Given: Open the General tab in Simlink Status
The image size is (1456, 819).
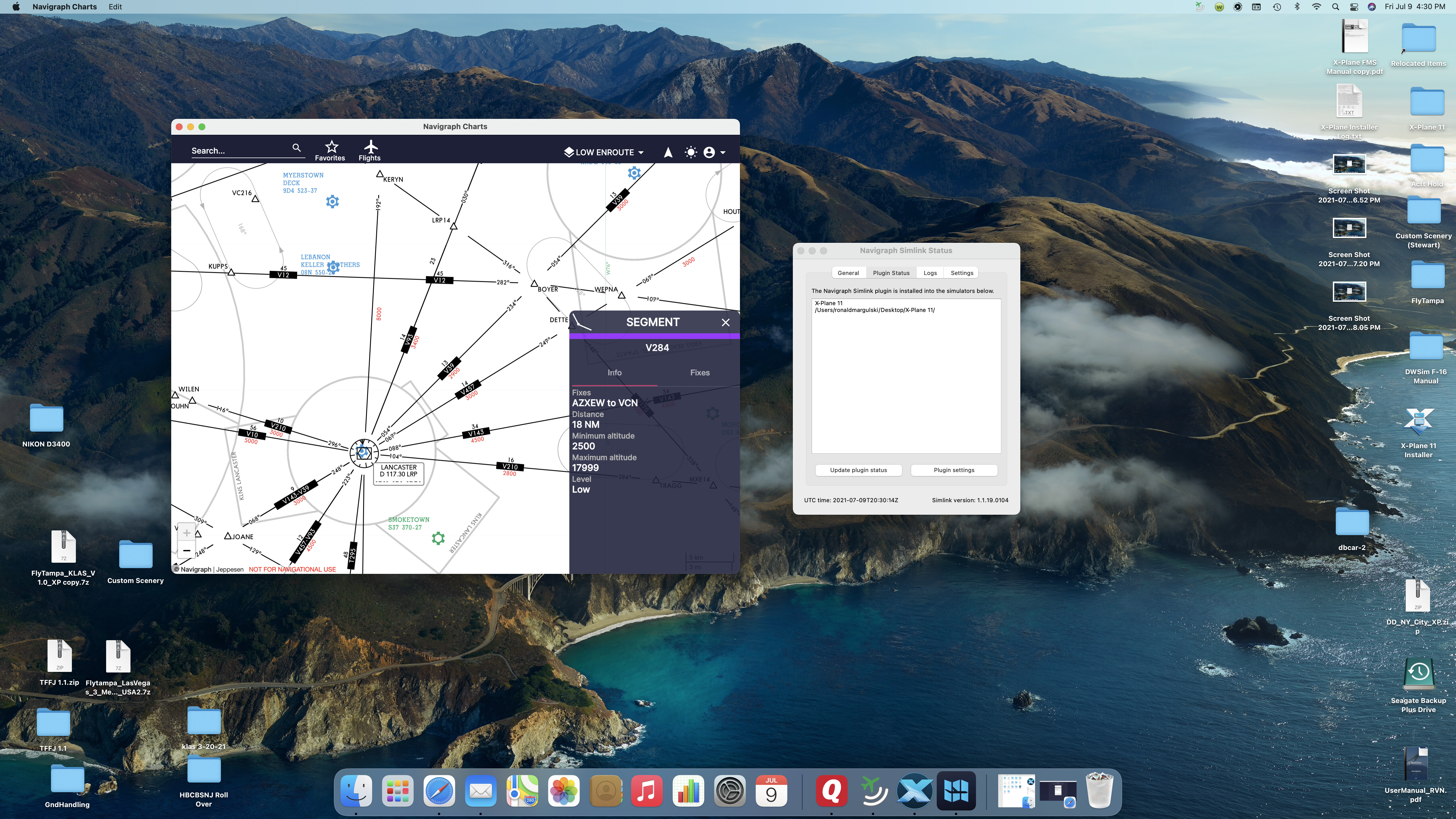Looking at the screenshot, I should click(848, 273).
